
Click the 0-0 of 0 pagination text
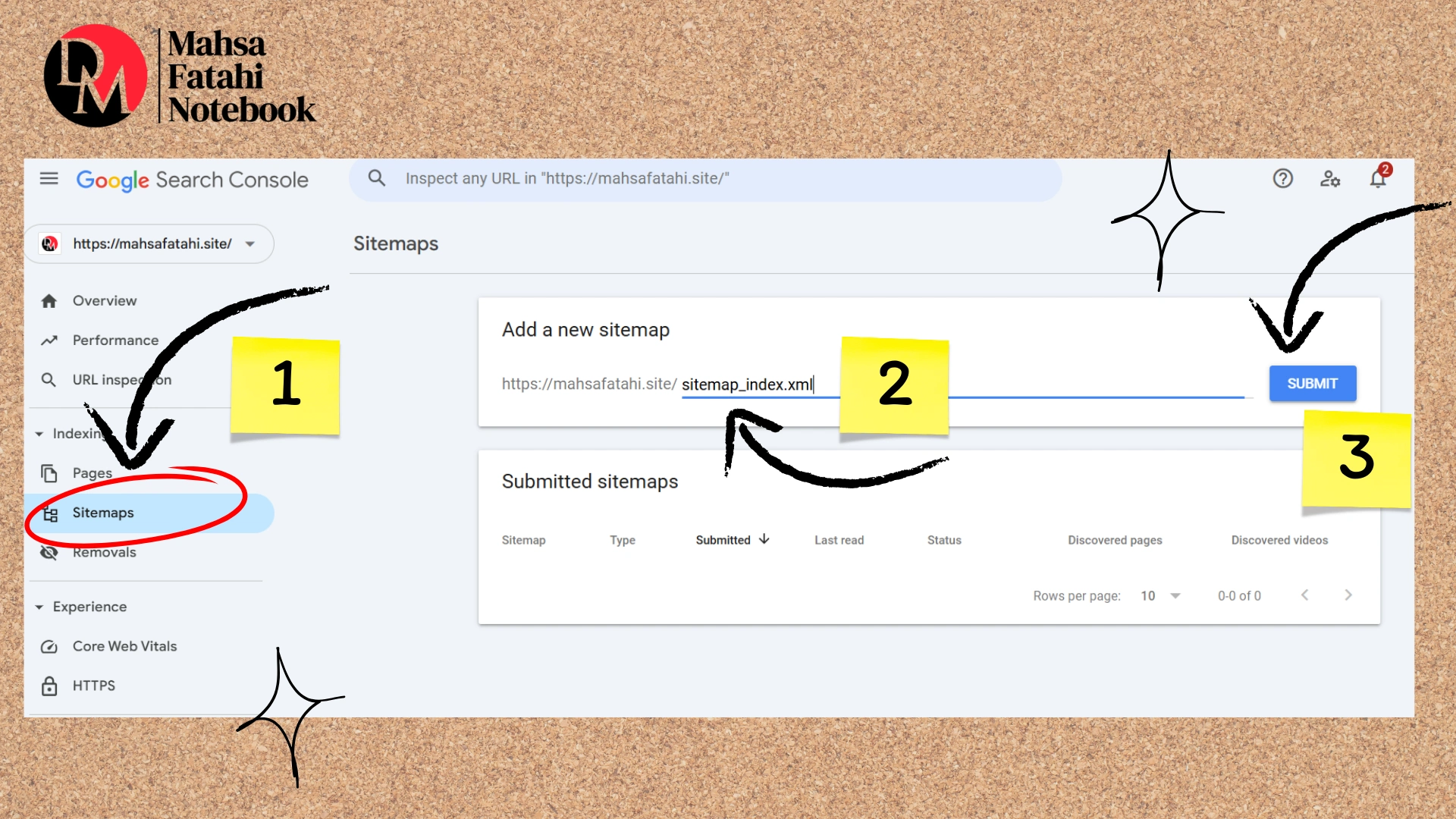[1239, 596]
